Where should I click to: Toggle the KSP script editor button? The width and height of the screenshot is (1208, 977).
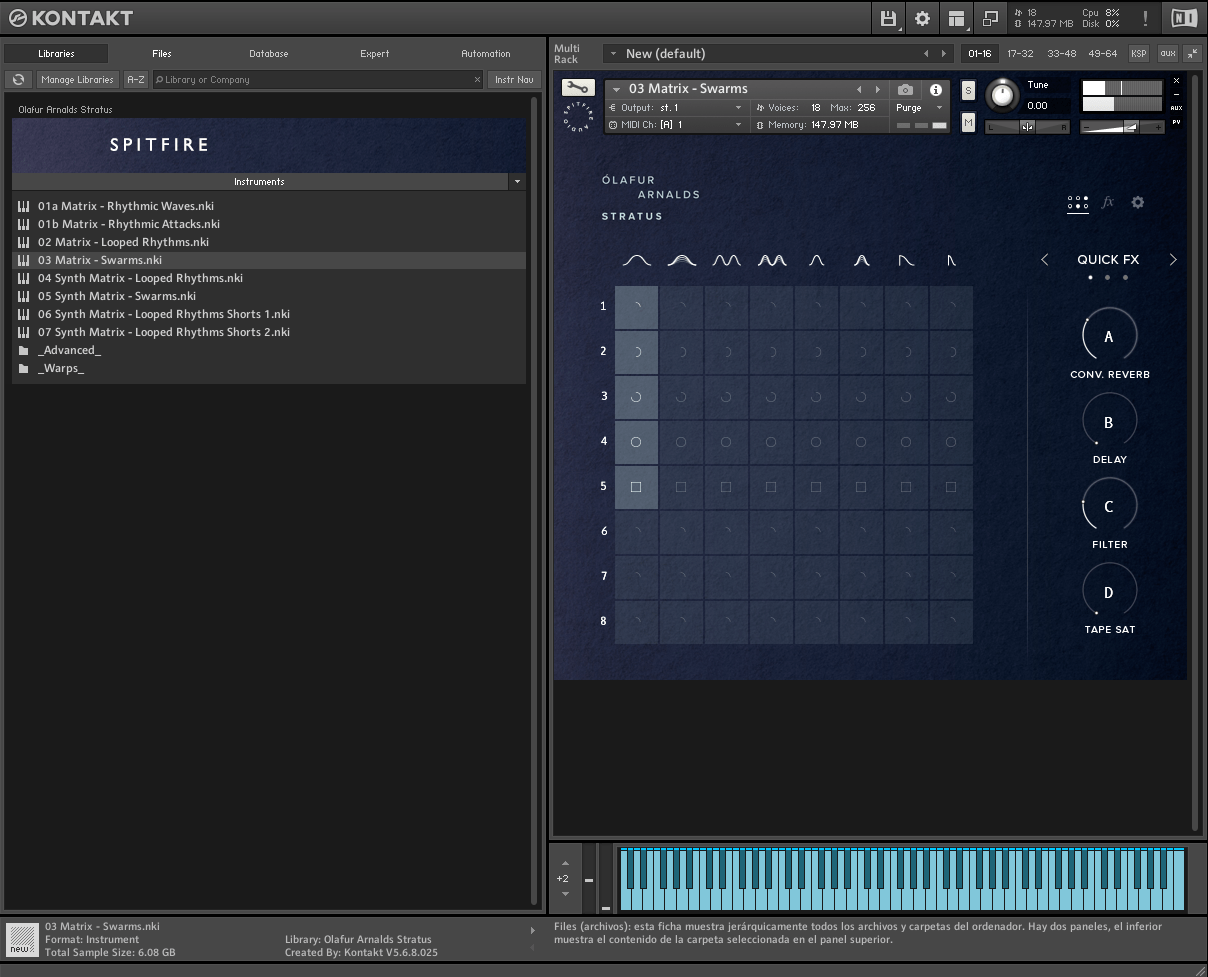tap(1139, 53)
